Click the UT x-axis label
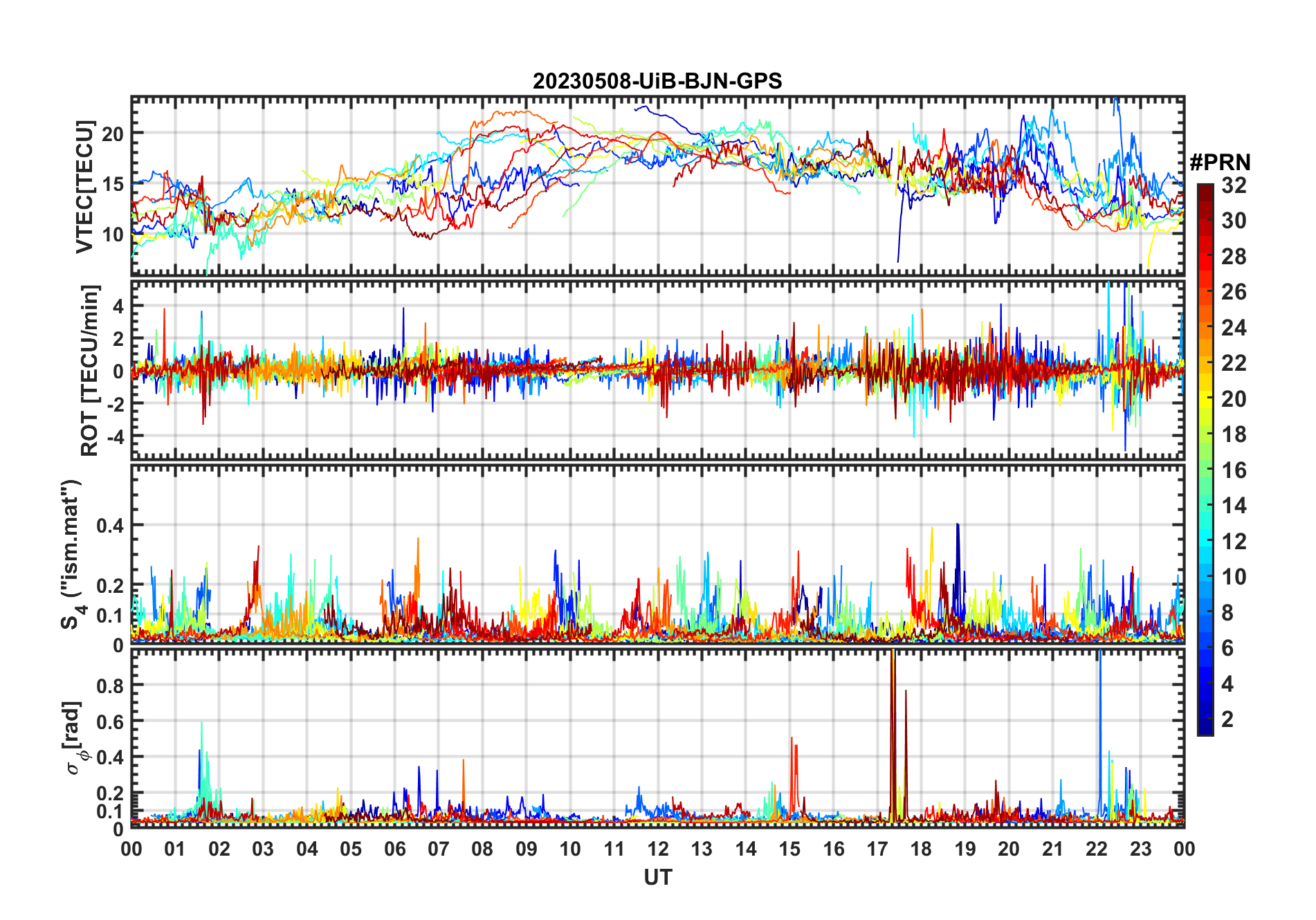Image resolution: width=1316 pixels, height=920 pixels. (x=657, y=878)
